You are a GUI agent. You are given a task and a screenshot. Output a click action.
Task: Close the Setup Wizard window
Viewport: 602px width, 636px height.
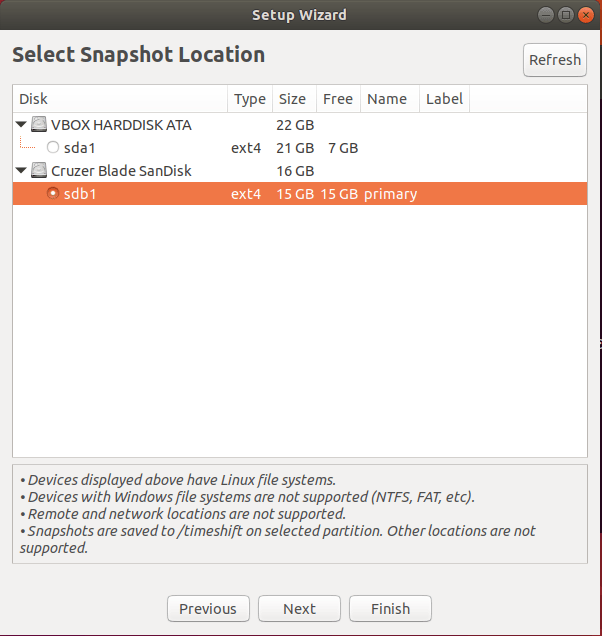[x=586, y=14]
